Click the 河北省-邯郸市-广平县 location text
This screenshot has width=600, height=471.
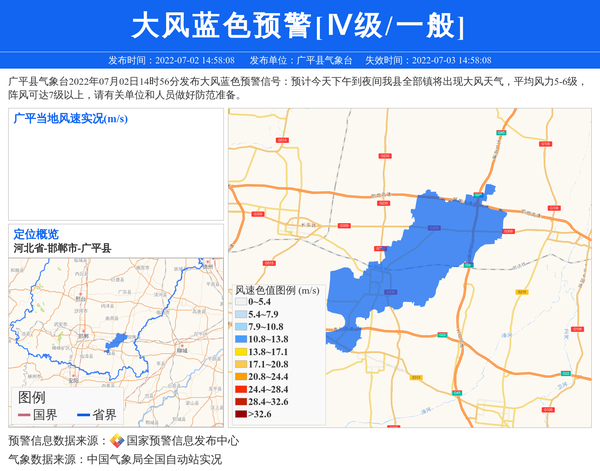[62, 248]
